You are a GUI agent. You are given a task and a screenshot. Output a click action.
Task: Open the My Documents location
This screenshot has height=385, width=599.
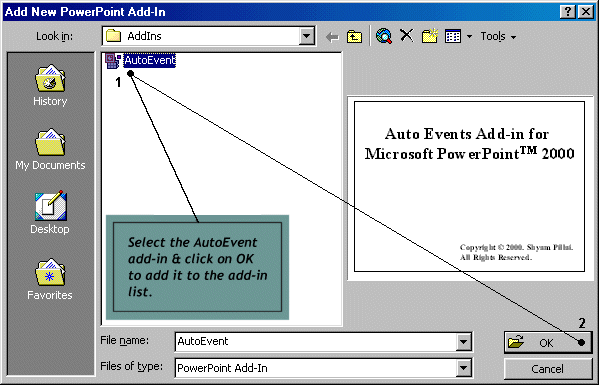[50, 149]
